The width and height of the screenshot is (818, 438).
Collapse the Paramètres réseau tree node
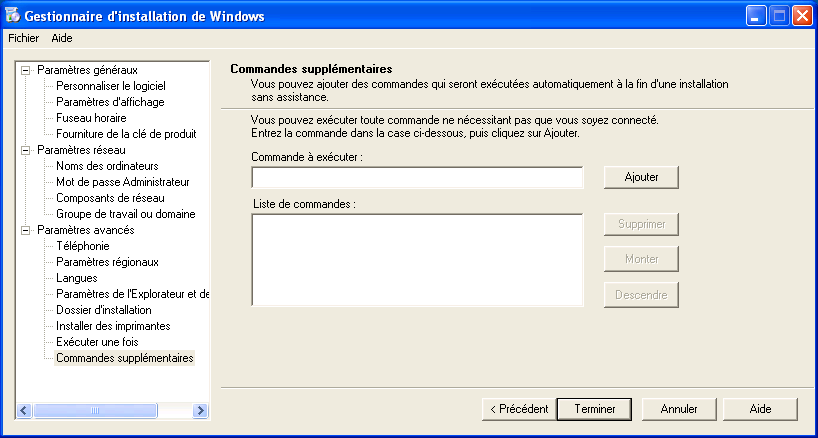click(x=25, y=150)
